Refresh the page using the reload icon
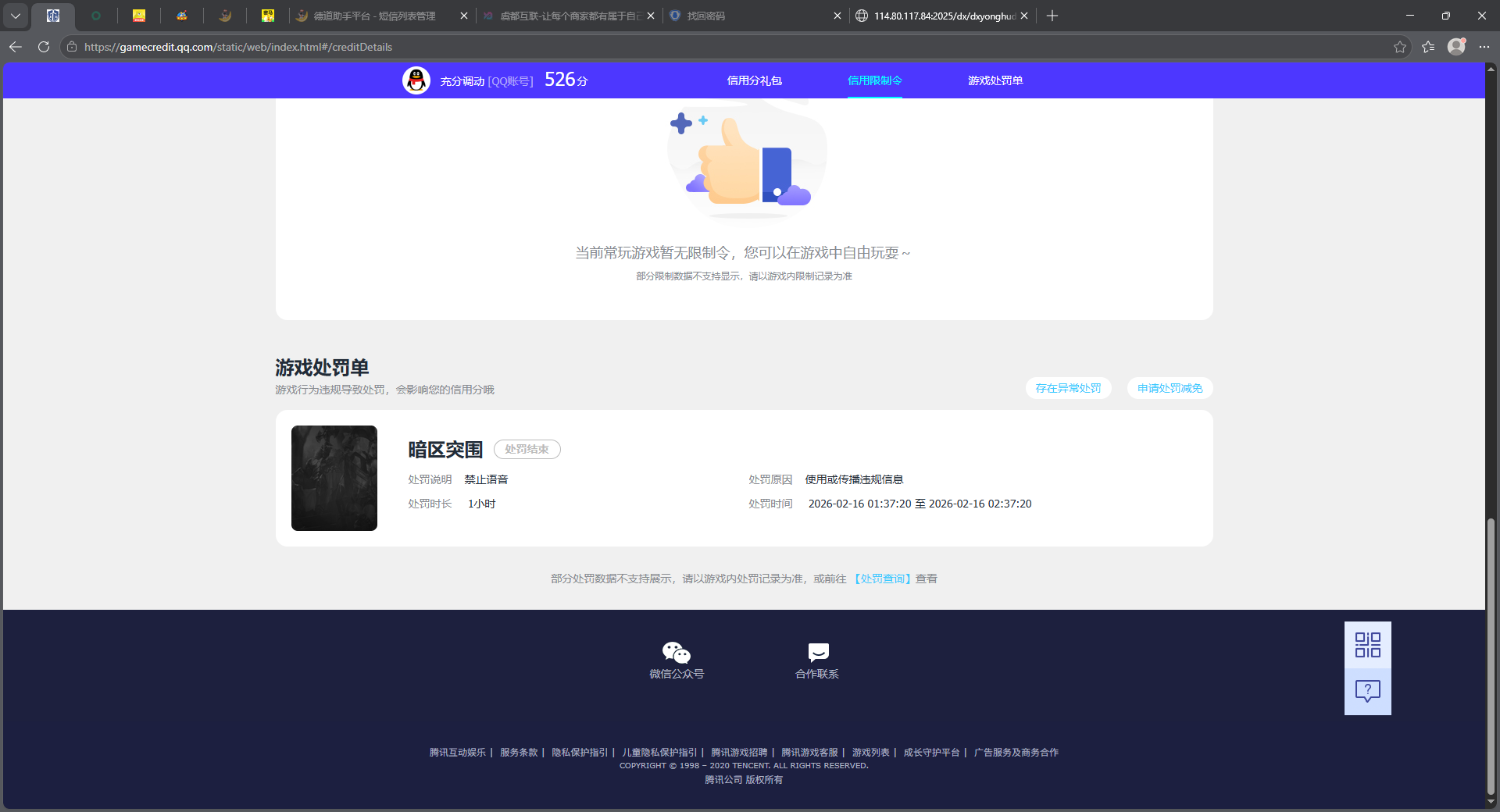Viewport: 1500px width, 812px height. point(44,47)
